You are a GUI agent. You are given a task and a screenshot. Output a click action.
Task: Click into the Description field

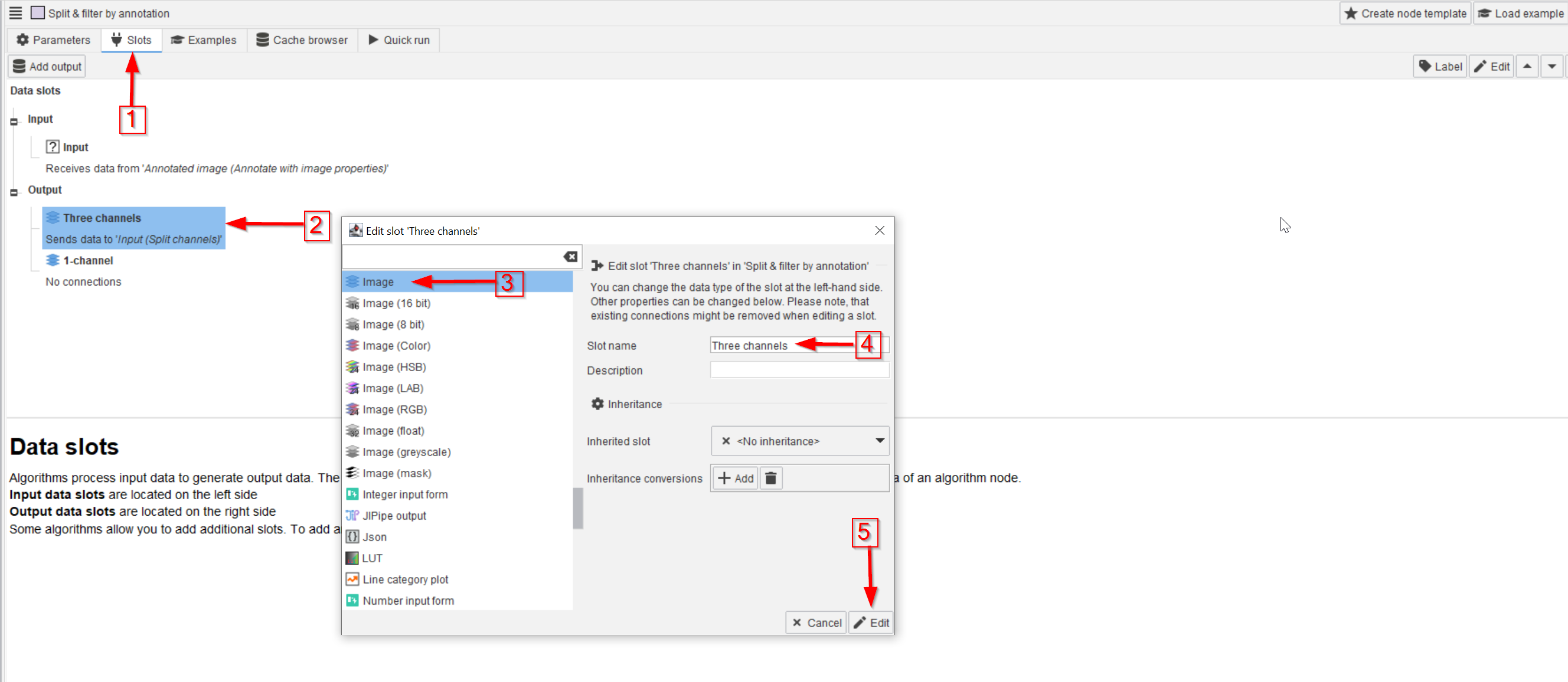(799, 370)
